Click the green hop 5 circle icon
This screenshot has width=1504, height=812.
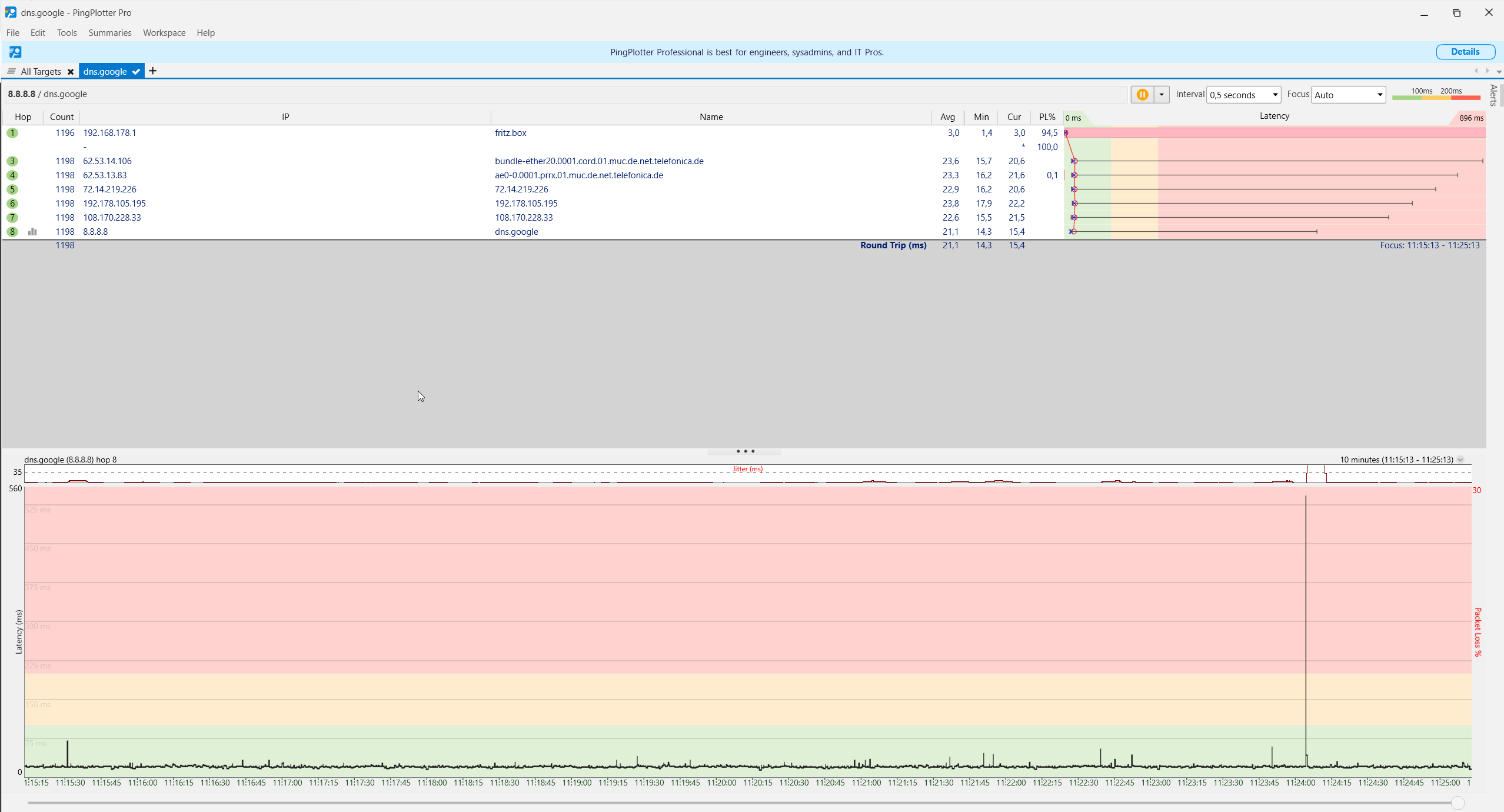[12, 189]
